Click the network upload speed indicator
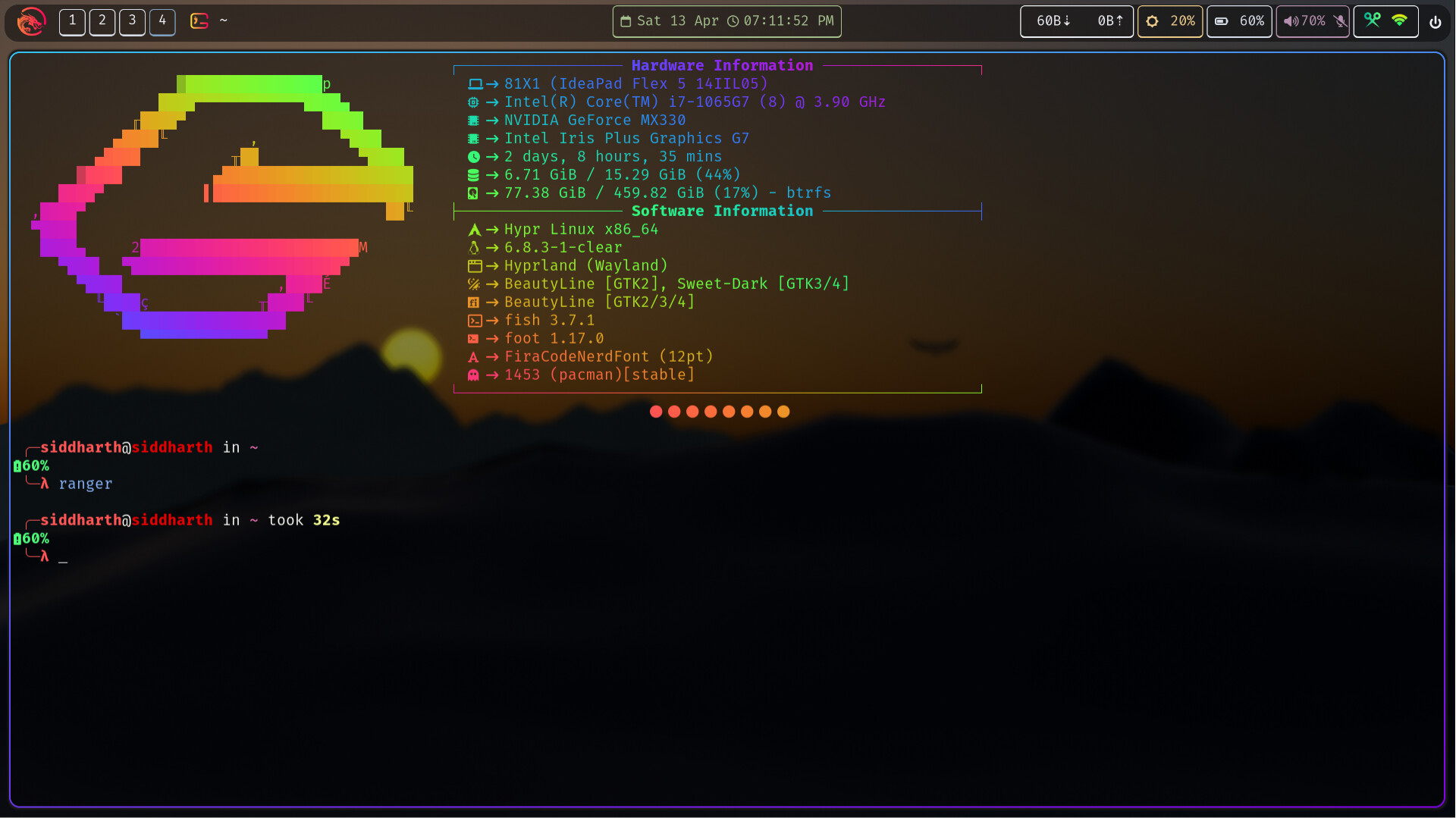1456x818 pixels. point(1109,21)
